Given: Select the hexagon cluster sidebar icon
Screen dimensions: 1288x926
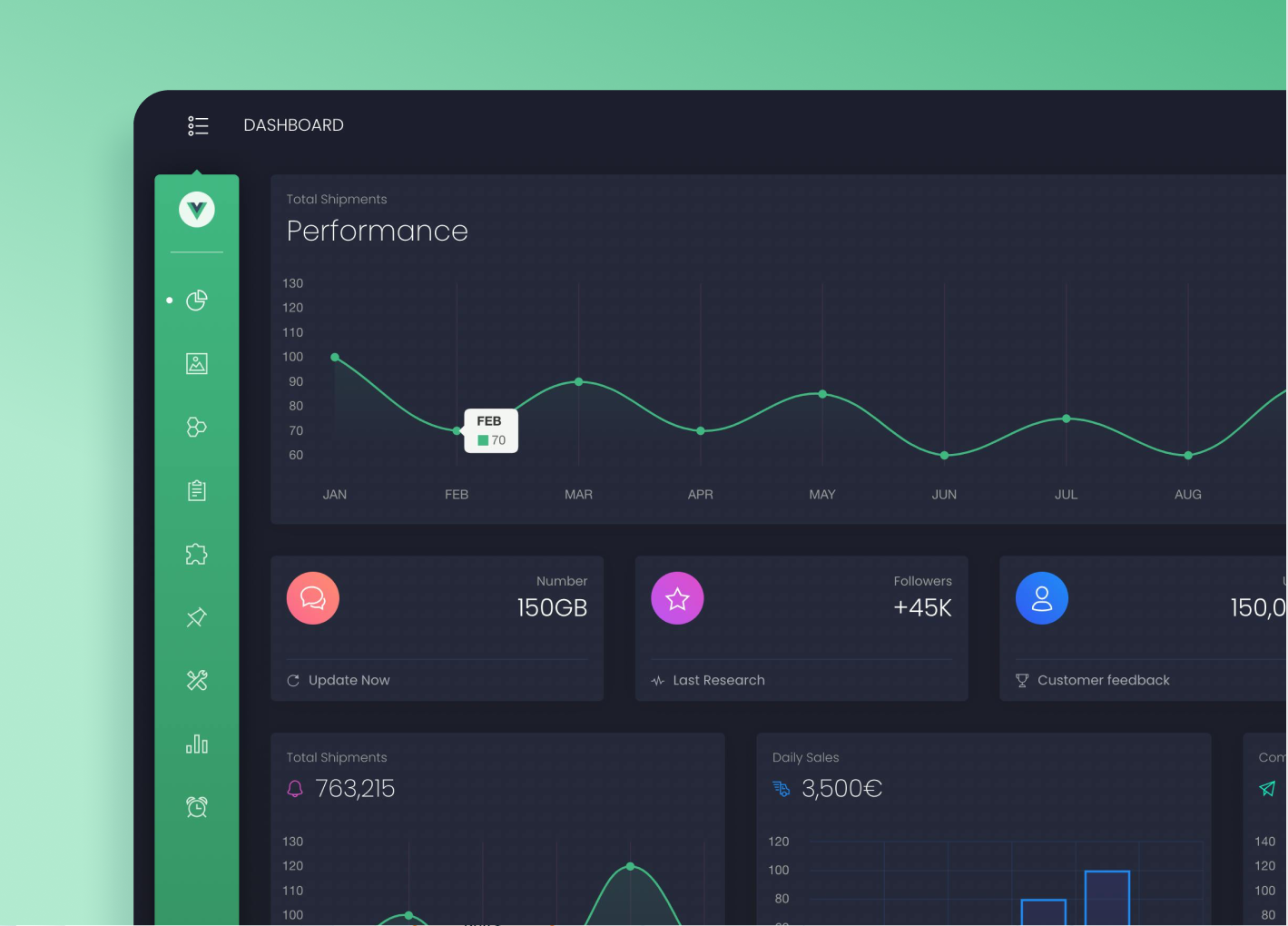Looking at the screenshot, I should [197, 427].
